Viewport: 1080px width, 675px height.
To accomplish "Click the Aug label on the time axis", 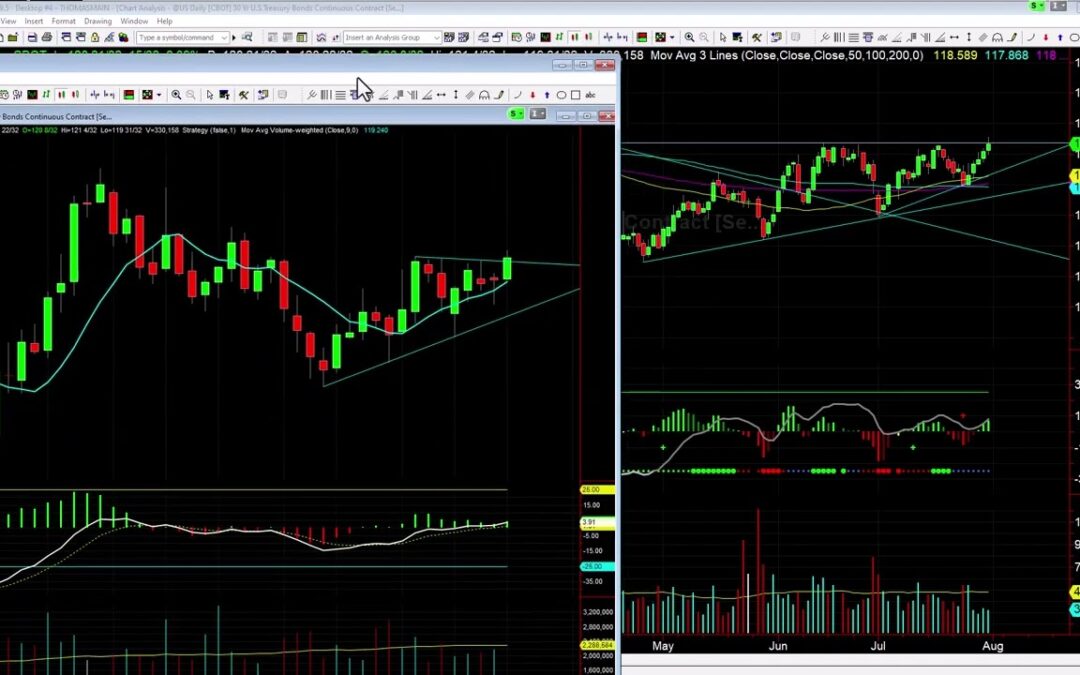I will tap(992, 647).
